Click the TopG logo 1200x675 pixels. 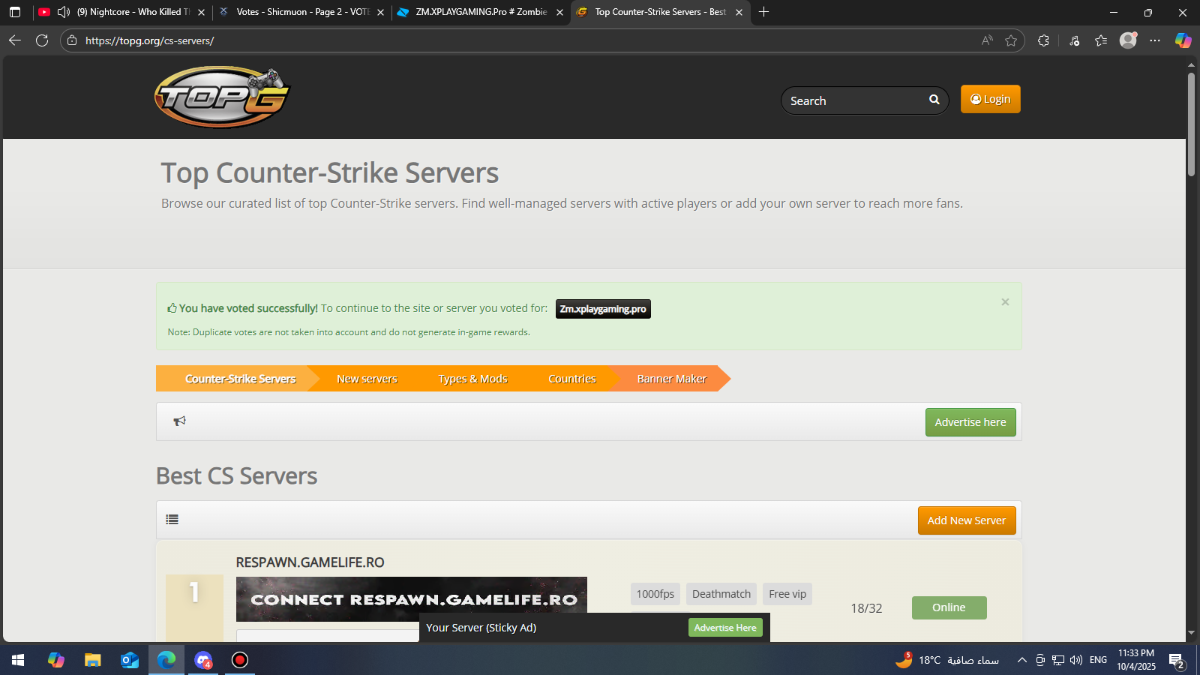click(x=221, y=98)
